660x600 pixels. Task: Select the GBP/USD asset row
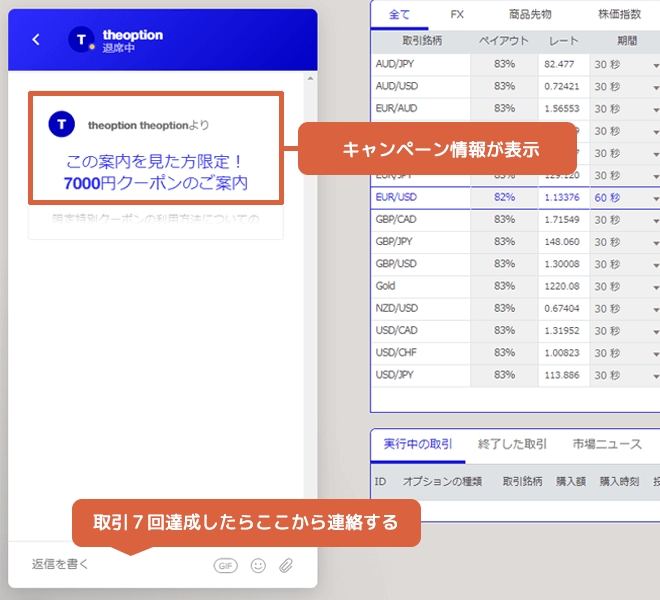(515, 264)
